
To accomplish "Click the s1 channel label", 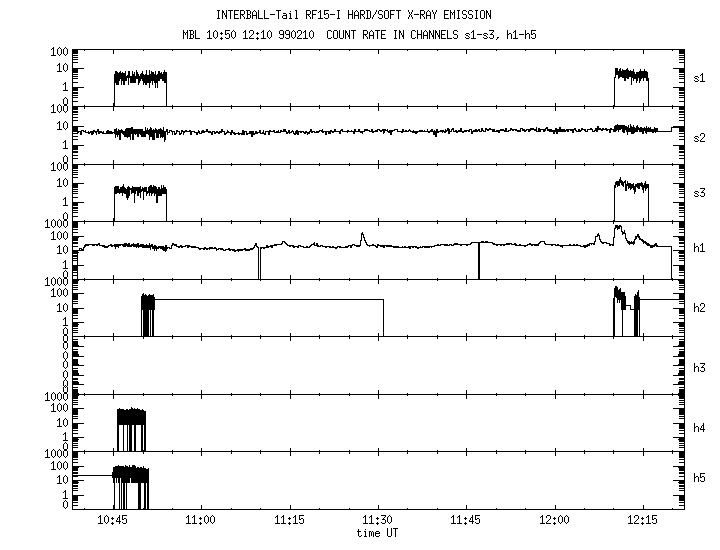I will (x=700, y=77).
